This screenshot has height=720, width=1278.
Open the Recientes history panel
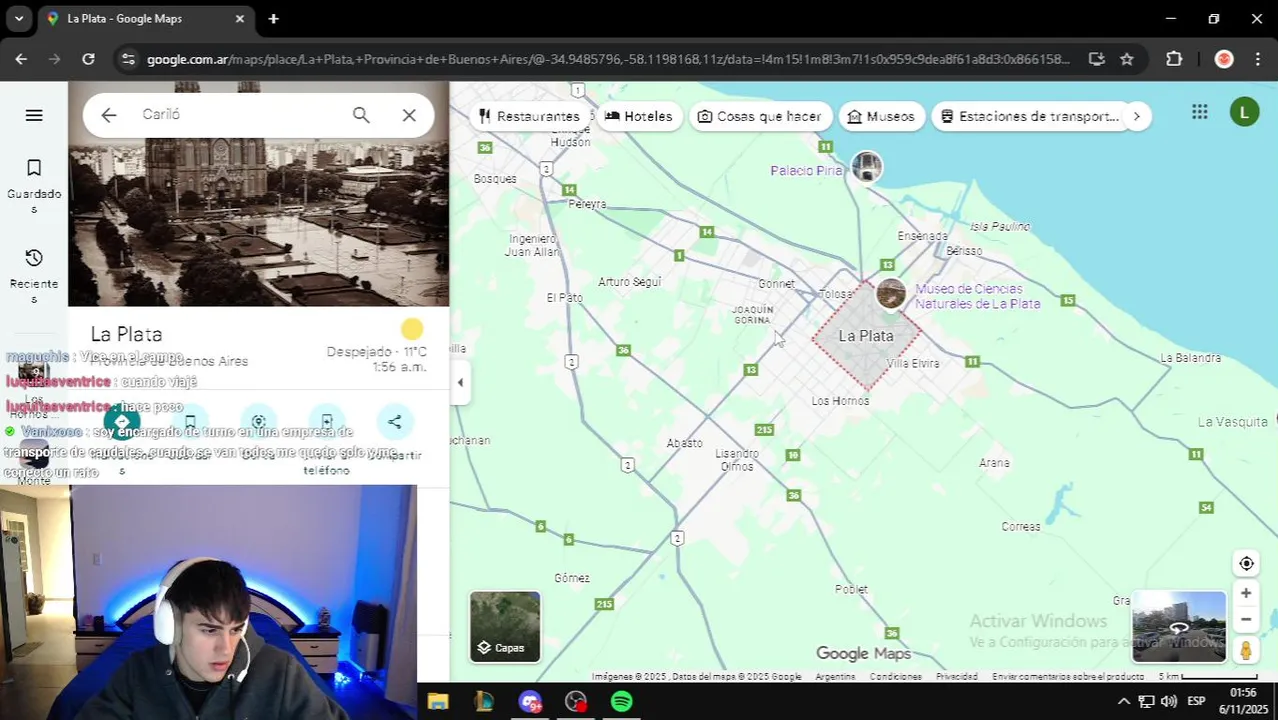(x=34, y=276)
